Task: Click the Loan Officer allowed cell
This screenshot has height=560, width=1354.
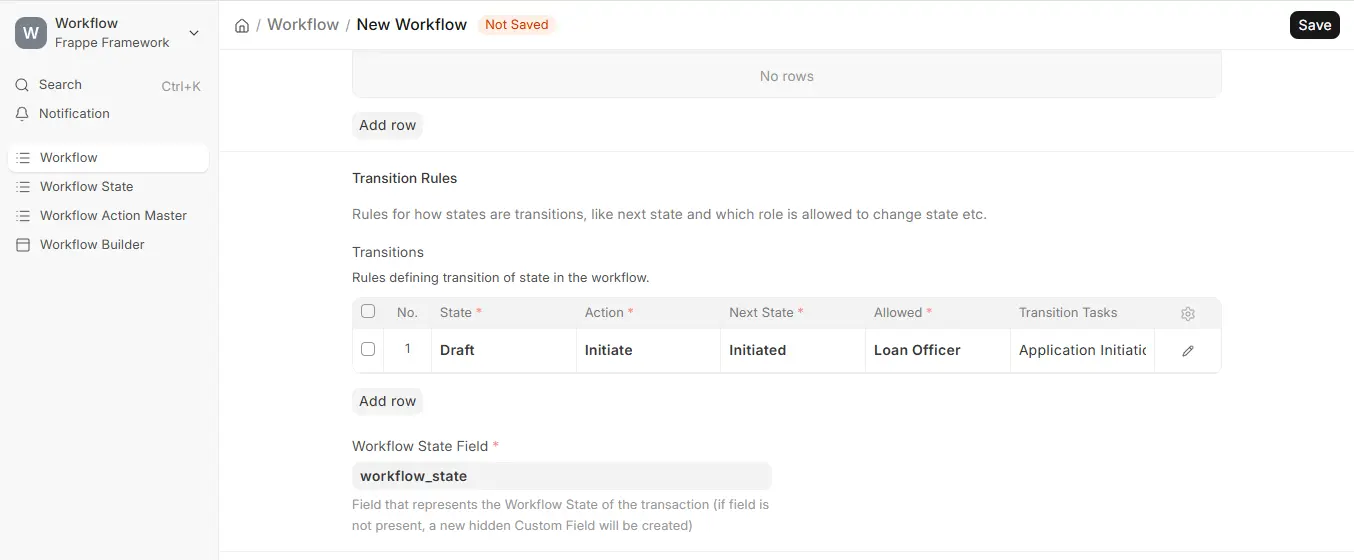Action: [938, 351]
